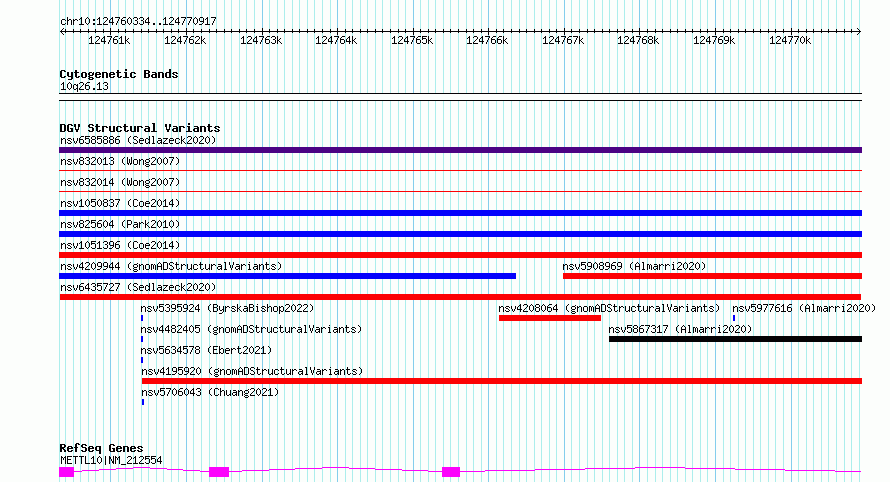The image size is (890, 482).
Task: Select the red bar under nsv5908969
Action: 712,276
